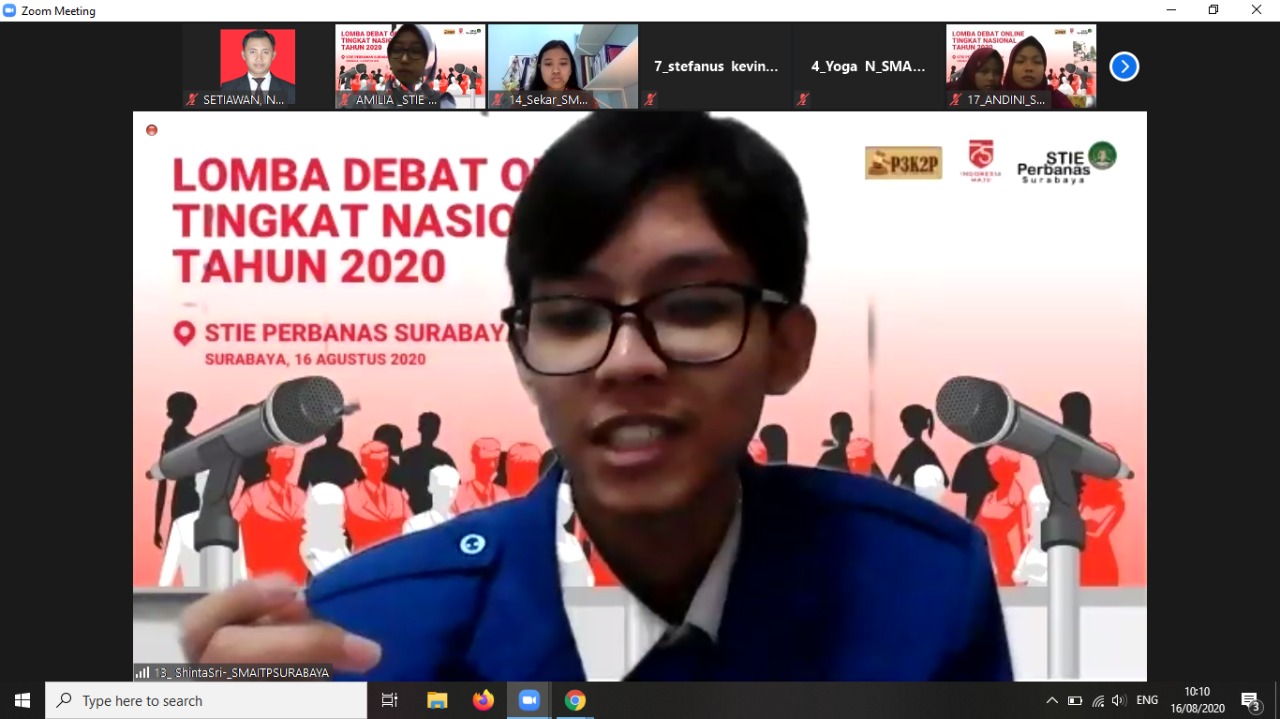Image resolution: width=1280 pixels, height=719 pixels.
Task: Open the Wi-Fi network flyout
Action: [1098, 701]
